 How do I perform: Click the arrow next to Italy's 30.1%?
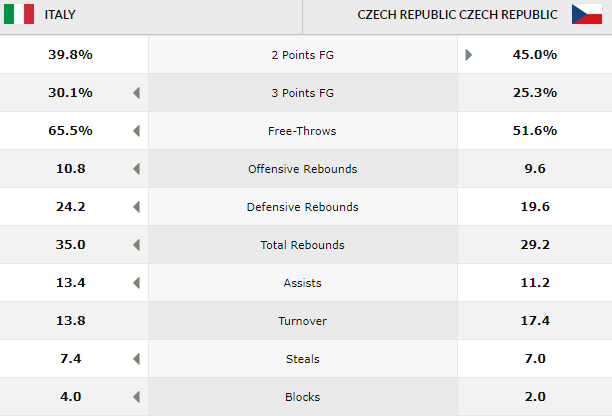point(136,93)
